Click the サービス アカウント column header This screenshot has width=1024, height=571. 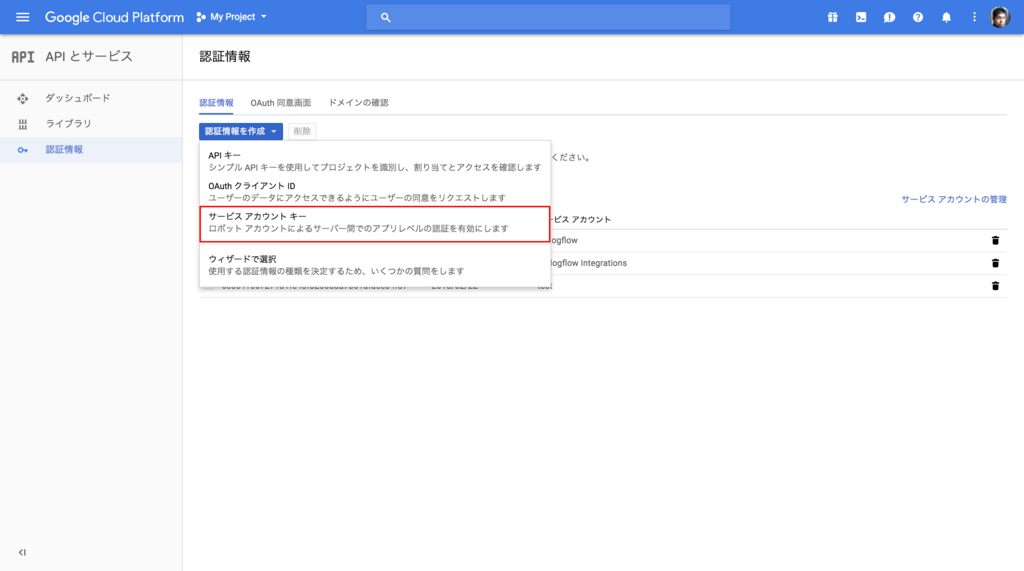pyautogui.click(x=581, y=220)
